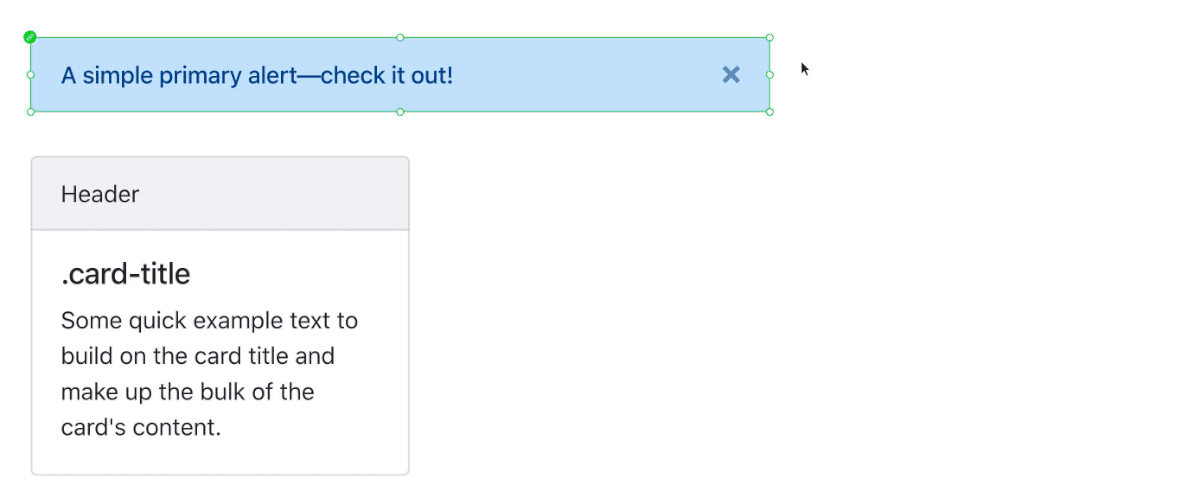Click the last line "card's content."
The height and width of the screenshot is (504, 1200).
(x=140, y=427)
